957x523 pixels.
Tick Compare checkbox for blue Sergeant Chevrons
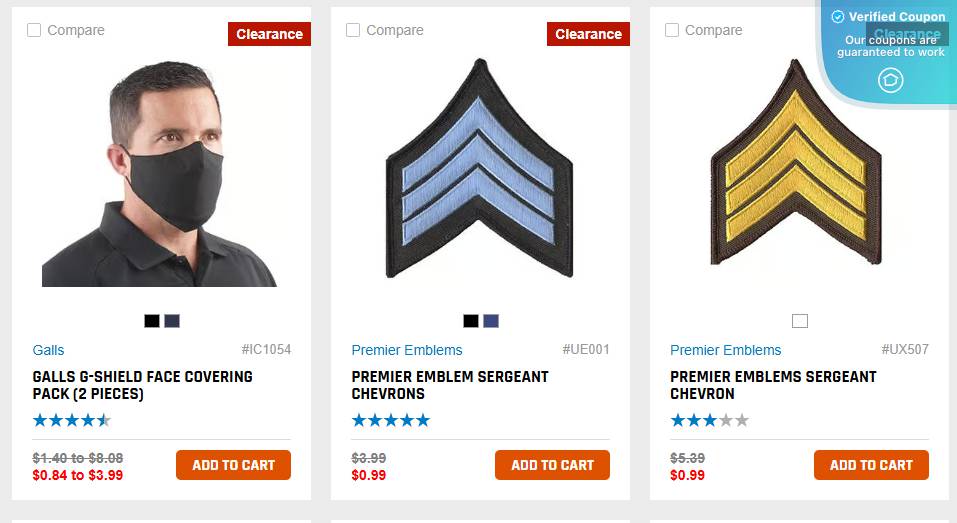(353, 30)
